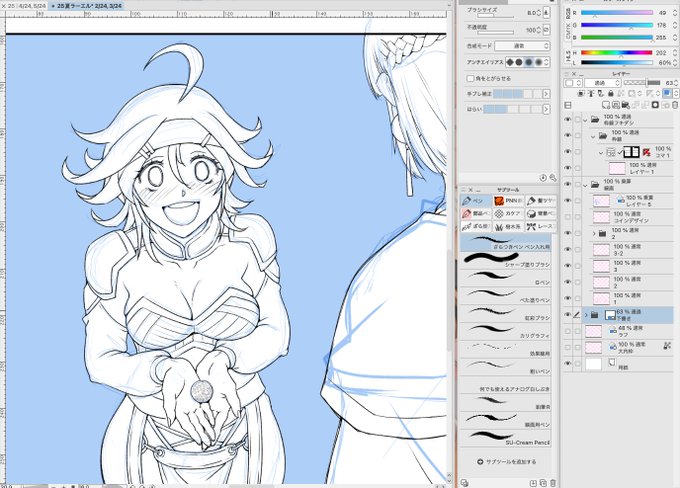This screenshot has width=680, height=488.
Task: Select the カケア sub tool group tab
Action: [508, 213]
